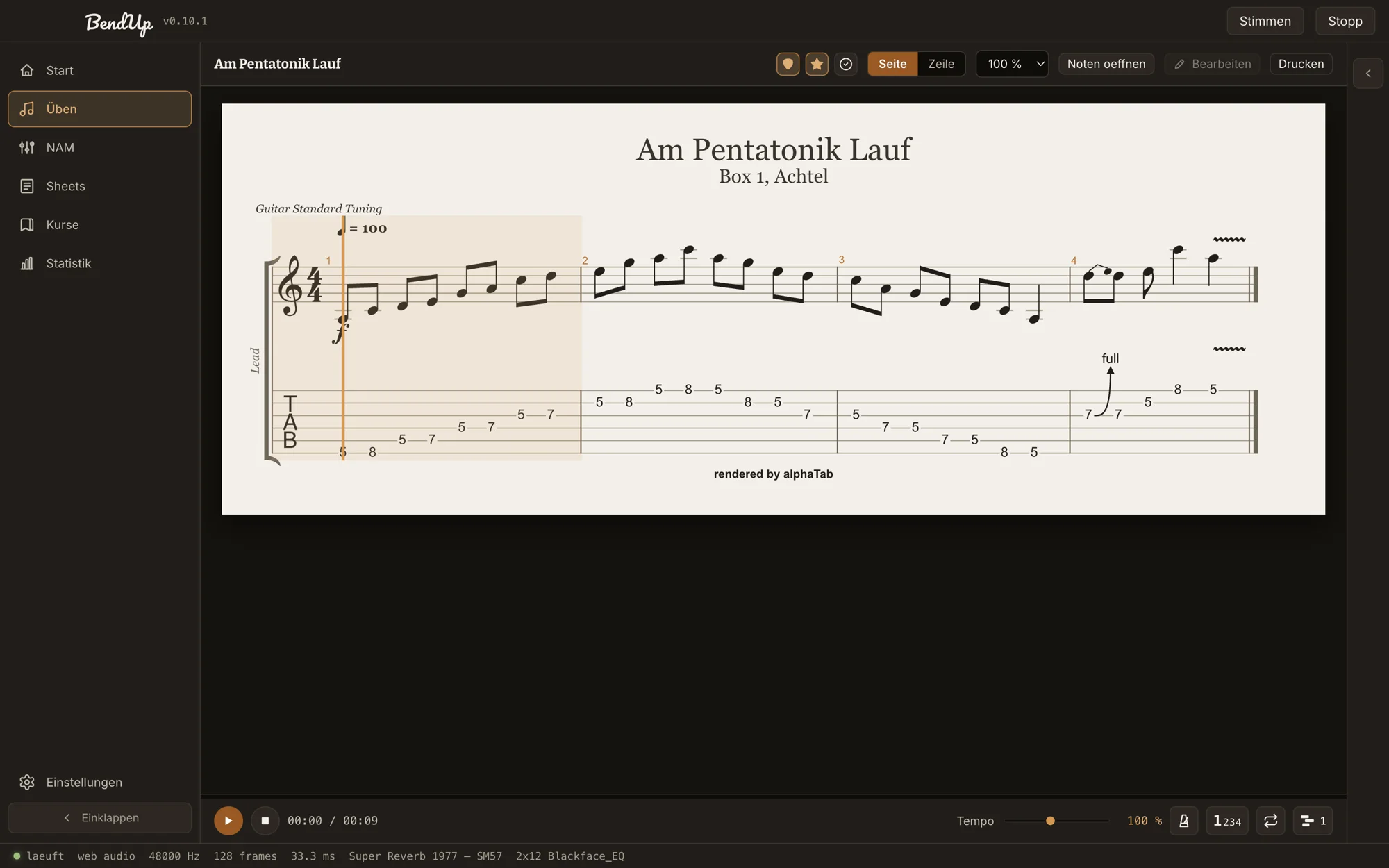Click the Noten oeffnen button
Image resolution: width=1389 pixels, height=868 pixels.
point(1106,64)
